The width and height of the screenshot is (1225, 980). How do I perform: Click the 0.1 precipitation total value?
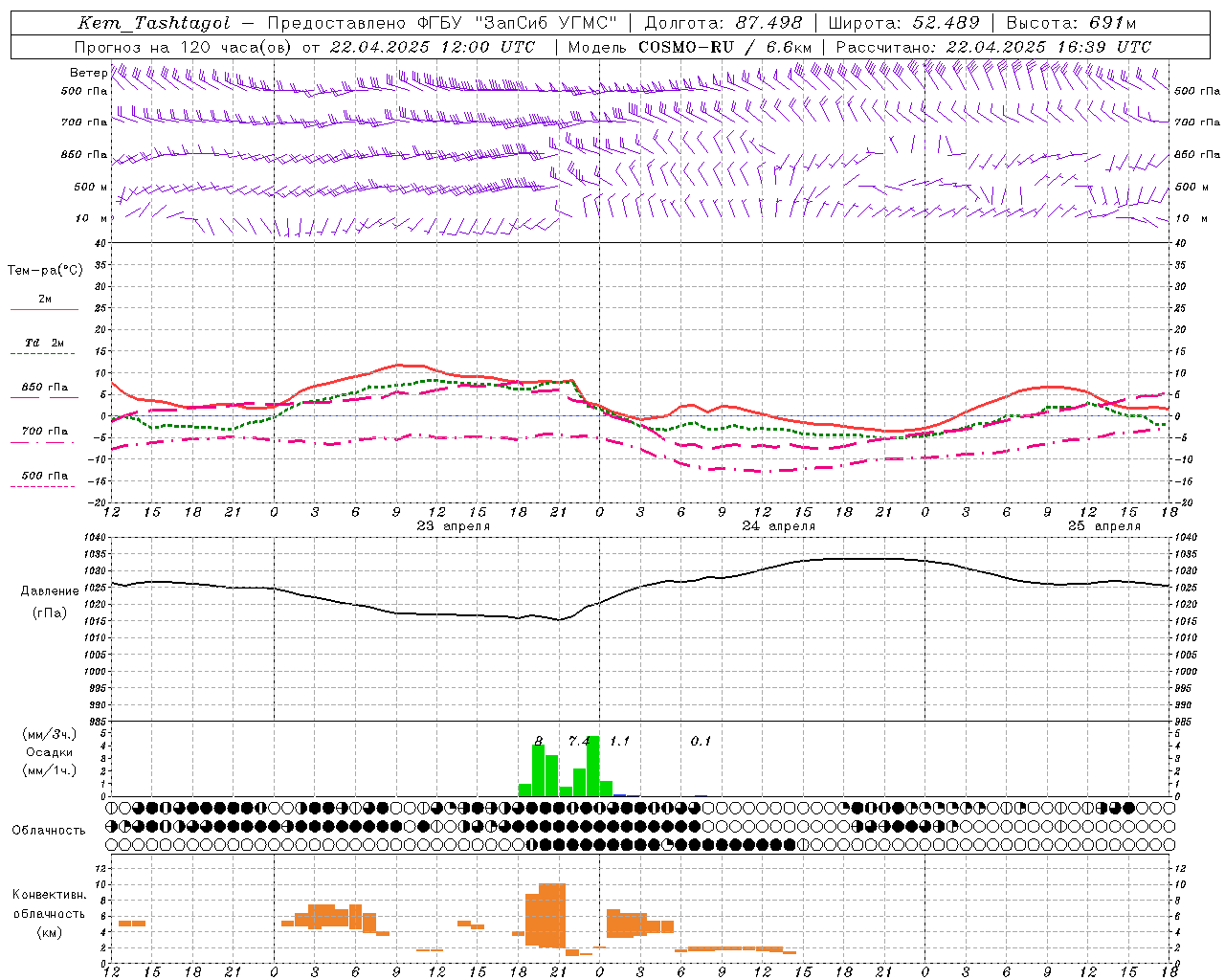click(701, 741)
